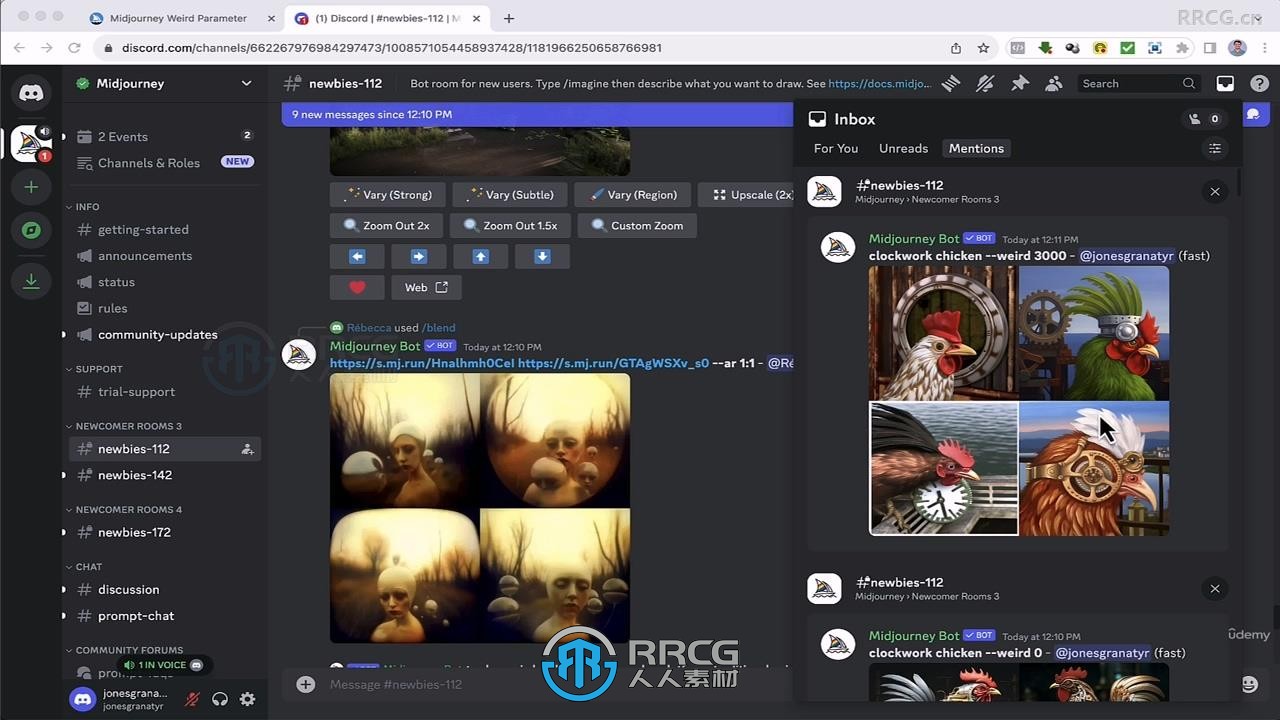
Task: Open the Help question mark icon
Action: point(1259,84)
